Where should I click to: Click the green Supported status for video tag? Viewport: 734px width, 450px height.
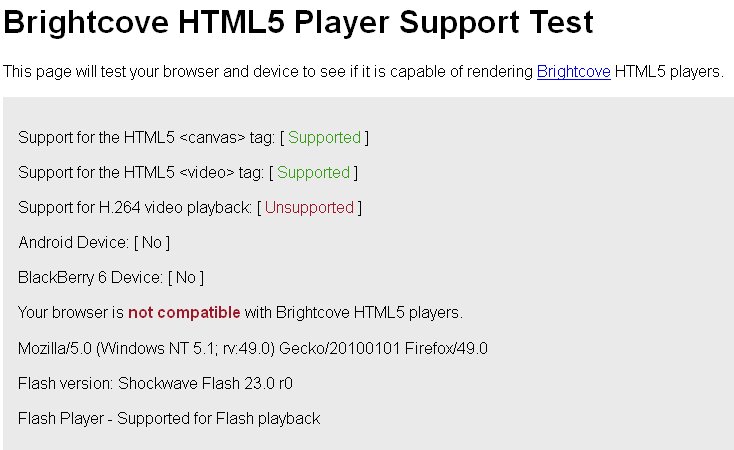[313, 173]
